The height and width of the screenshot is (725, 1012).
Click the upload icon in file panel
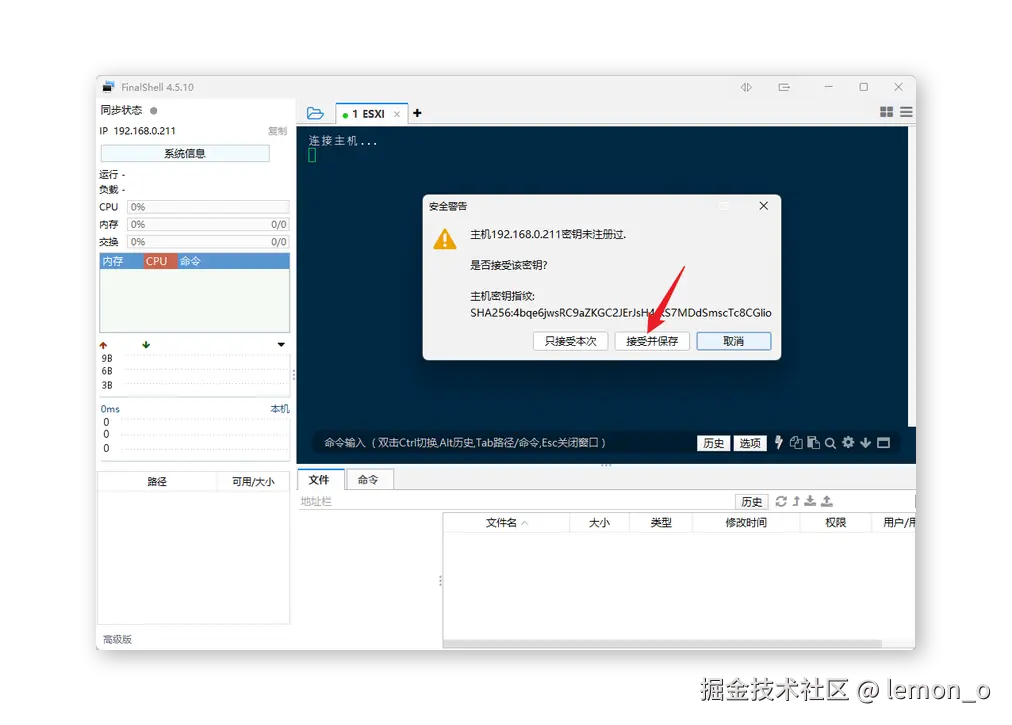827,501
